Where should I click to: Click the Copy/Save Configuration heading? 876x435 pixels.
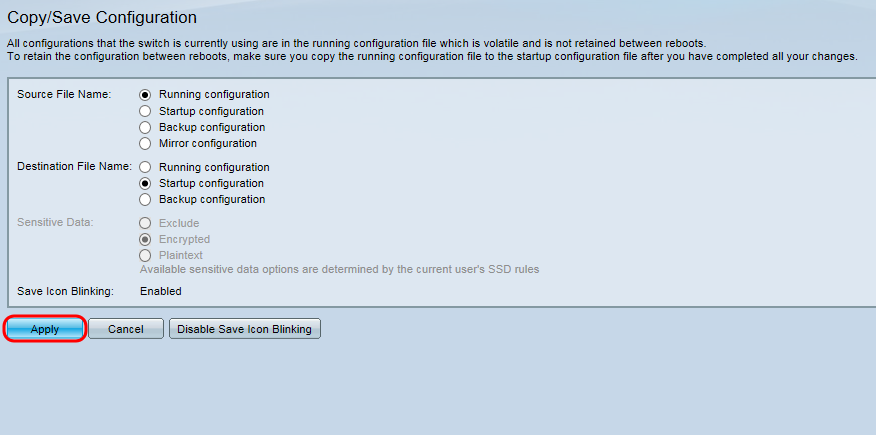102,17
